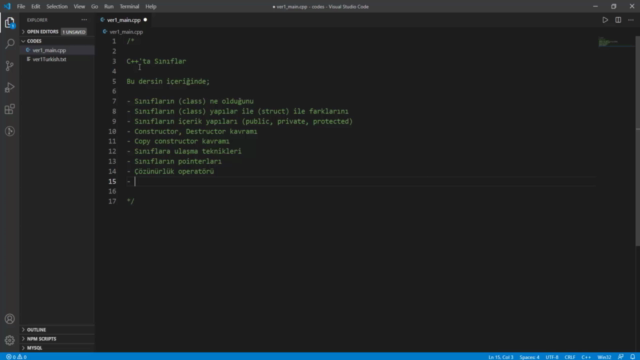Open the Accounts icon
The height and width of the screenshot is (360, 640).
10,319
